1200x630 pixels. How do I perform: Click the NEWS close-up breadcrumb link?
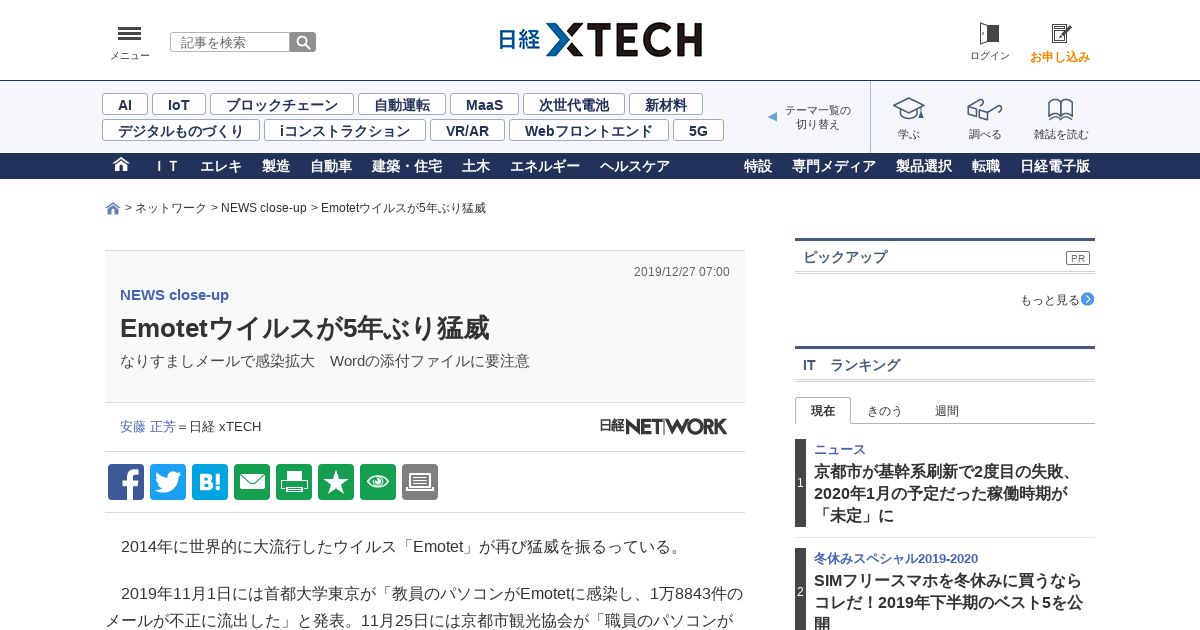(264, 208)
